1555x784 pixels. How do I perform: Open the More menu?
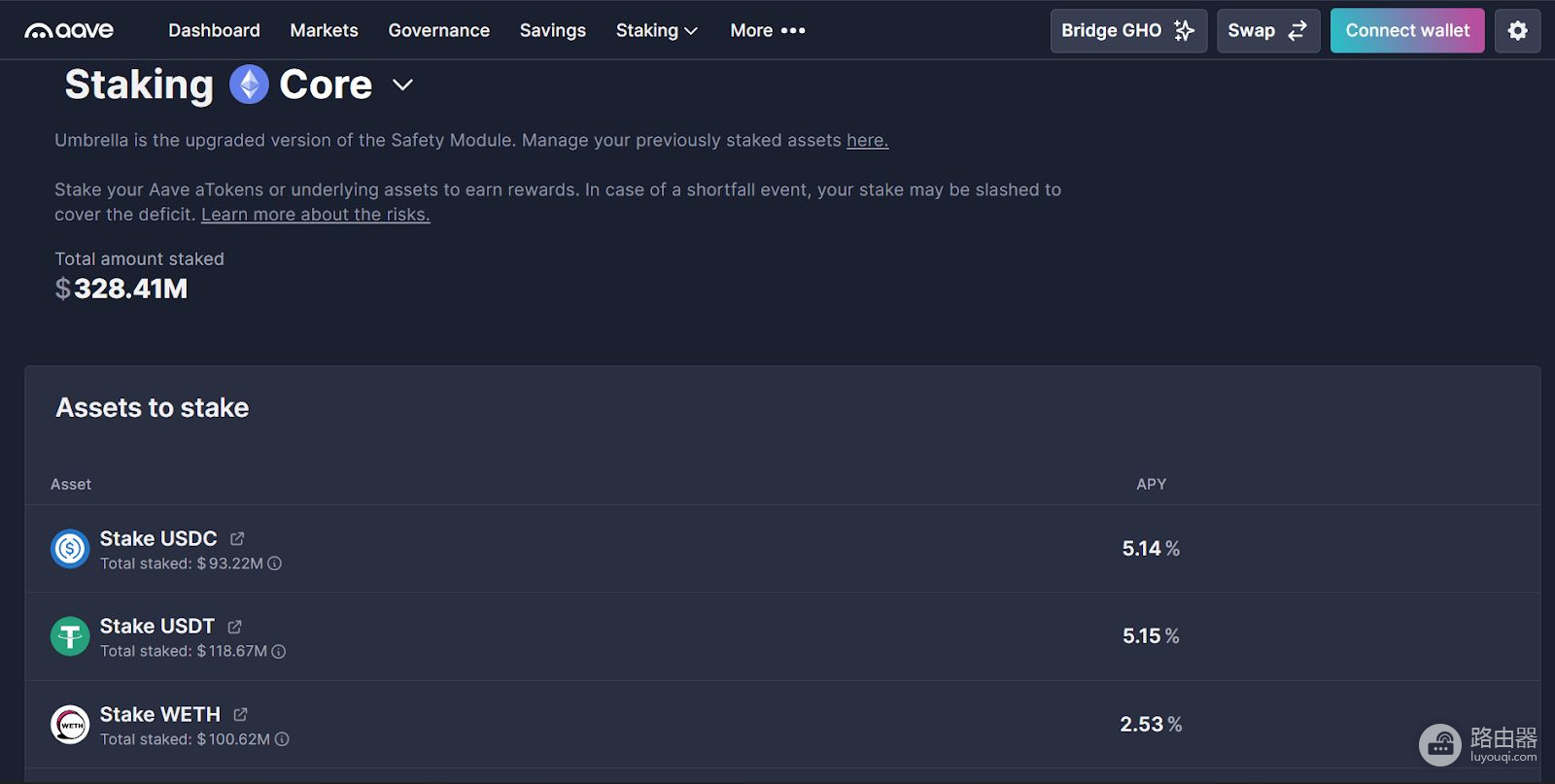[x=768, y=31]
